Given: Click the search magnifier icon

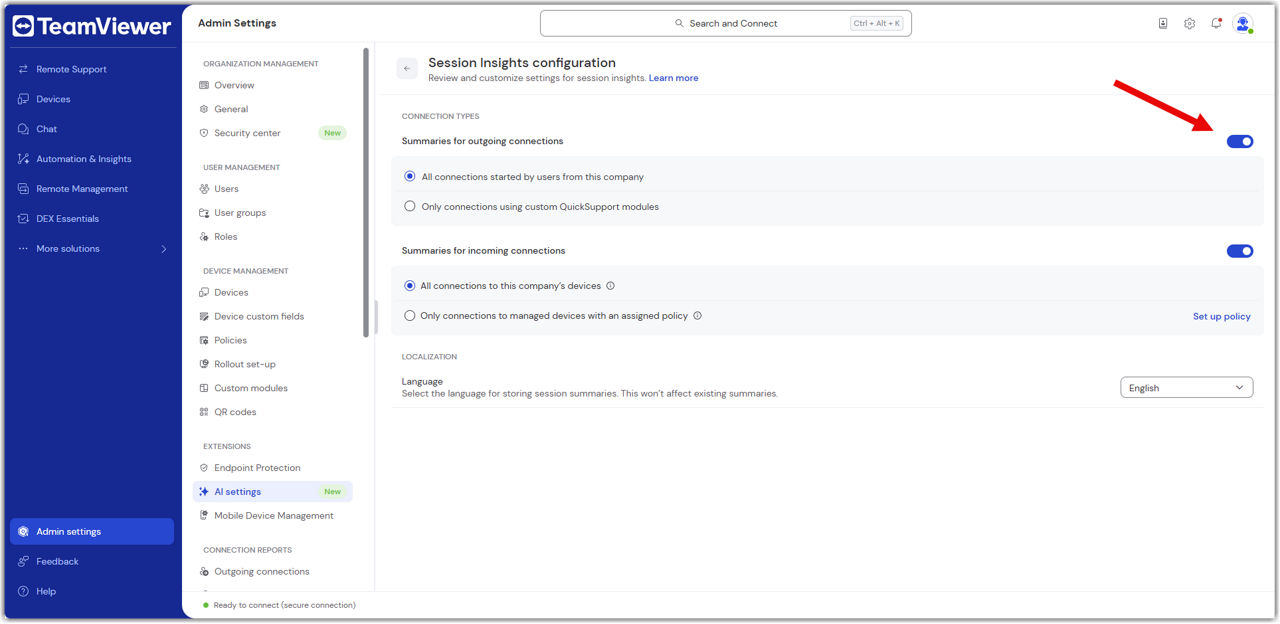Looking at the screenshot, I should (680, 23).
